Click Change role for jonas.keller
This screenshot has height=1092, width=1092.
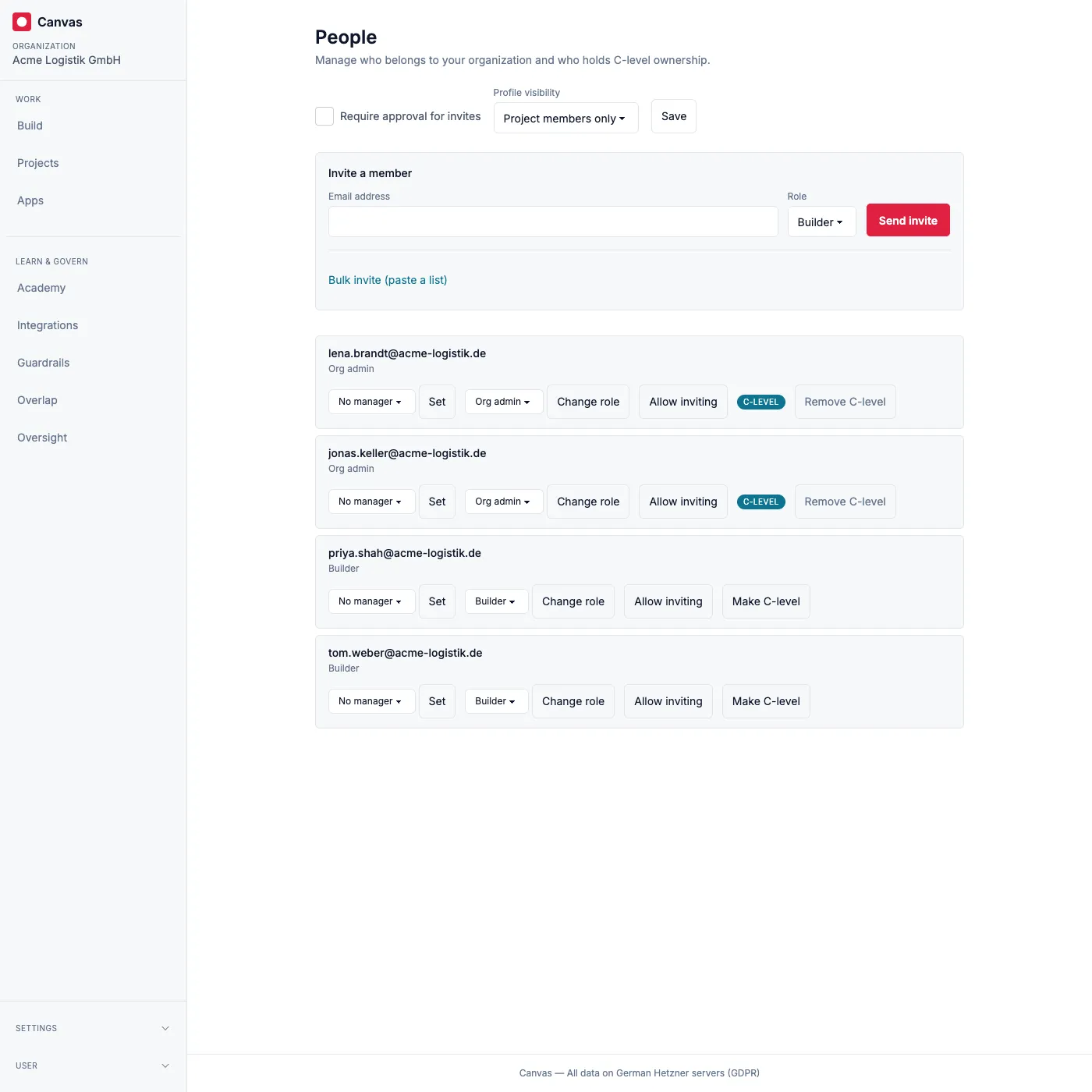tap(588, 502)
